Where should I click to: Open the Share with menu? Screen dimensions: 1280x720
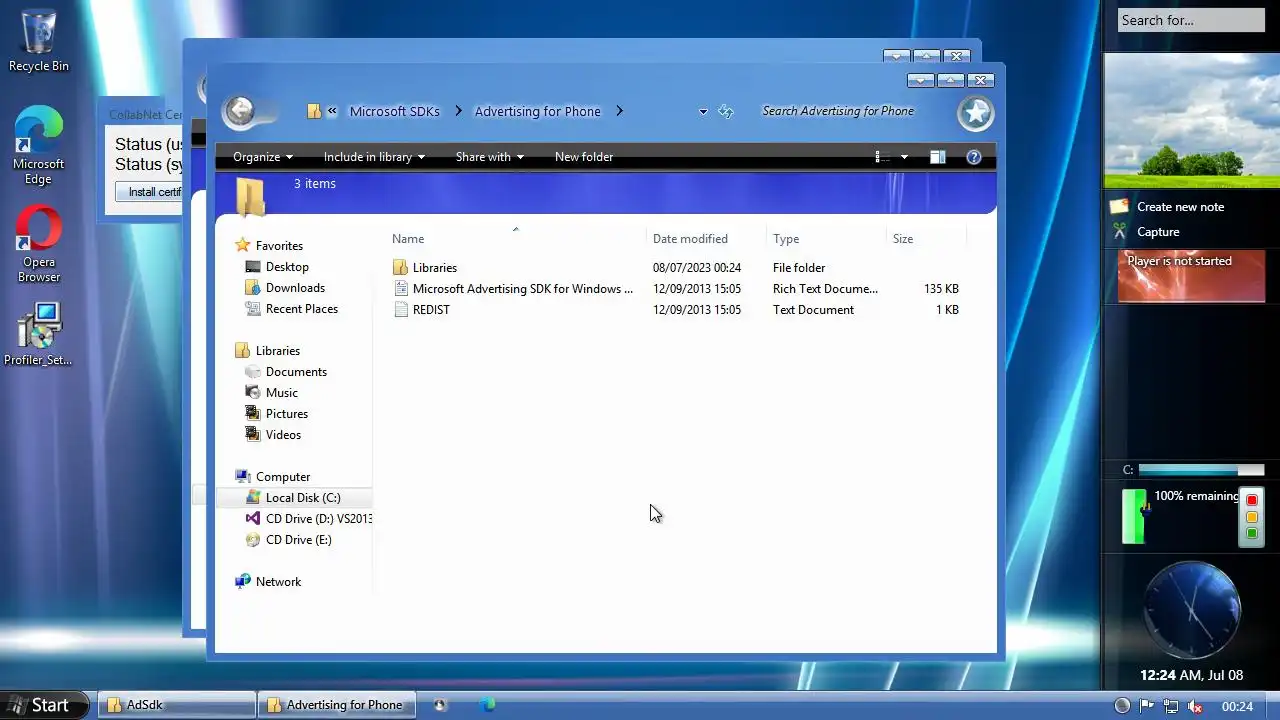(x=490, y=157)
